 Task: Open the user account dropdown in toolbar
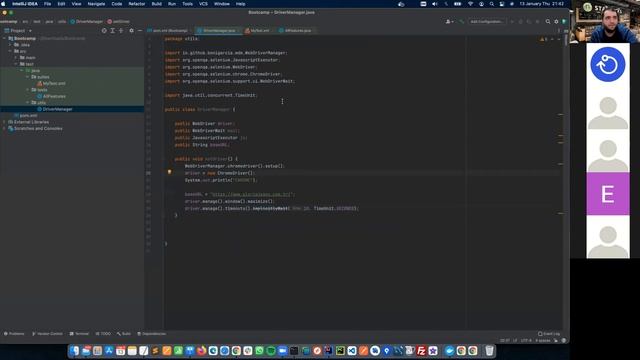(449, 22)
